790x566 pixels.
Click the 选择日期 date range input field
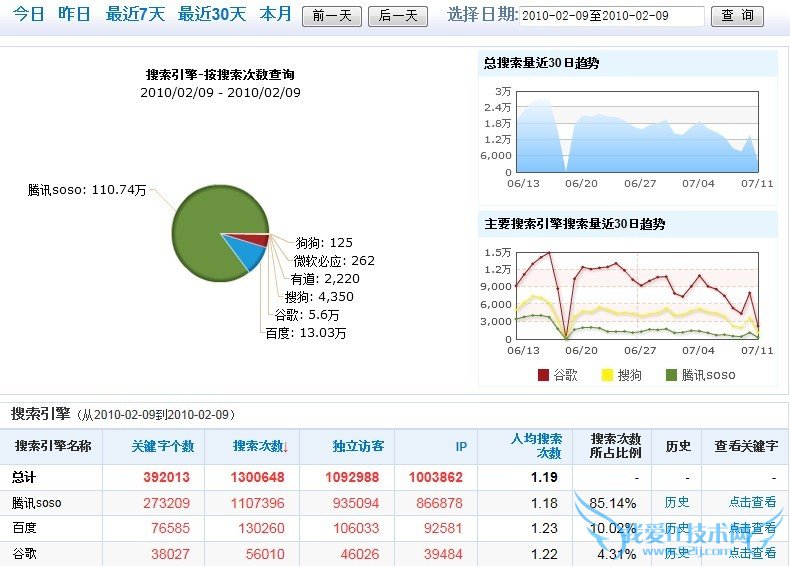point(612,16)
